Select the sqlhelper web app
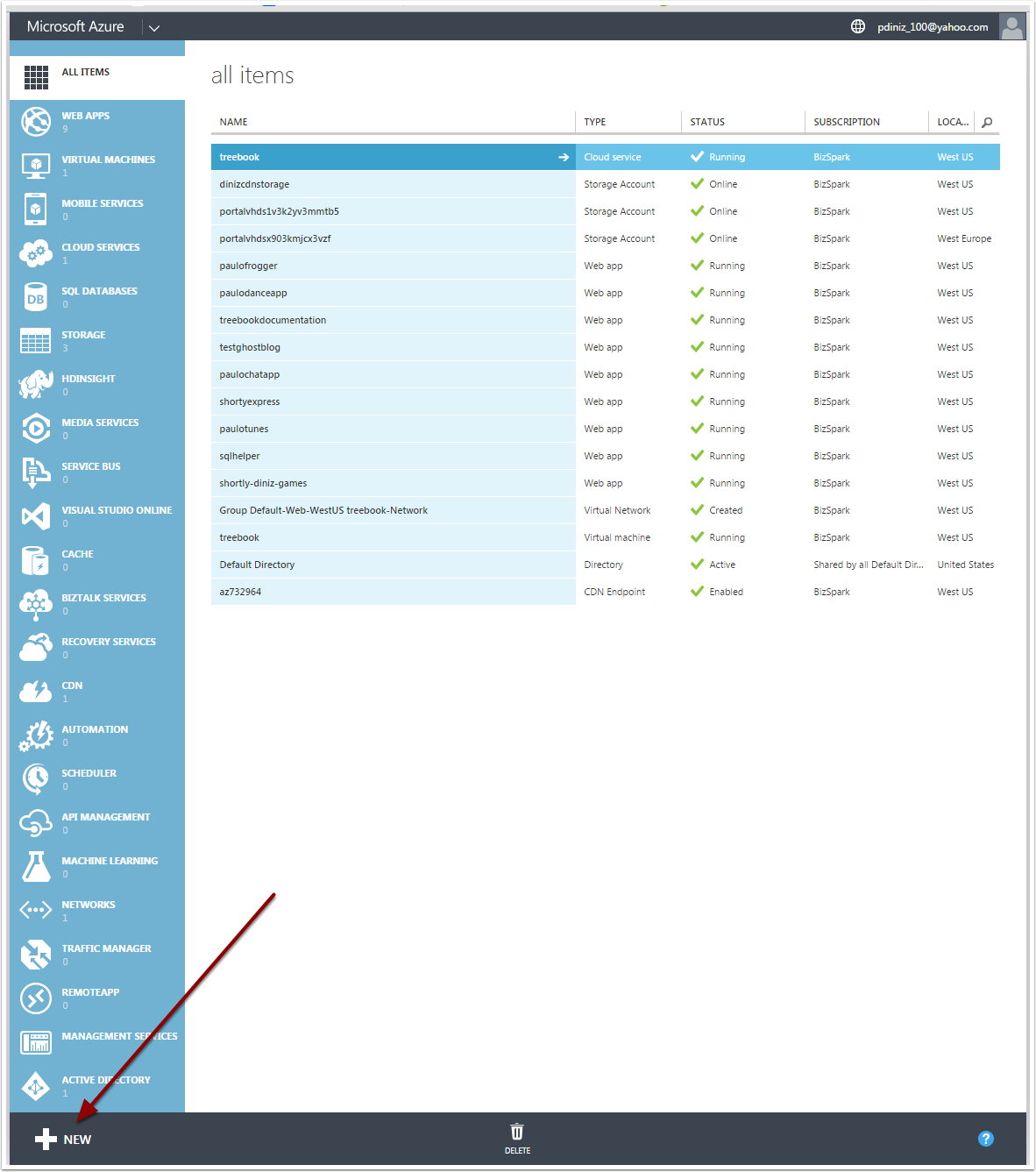 click(606, 456)
